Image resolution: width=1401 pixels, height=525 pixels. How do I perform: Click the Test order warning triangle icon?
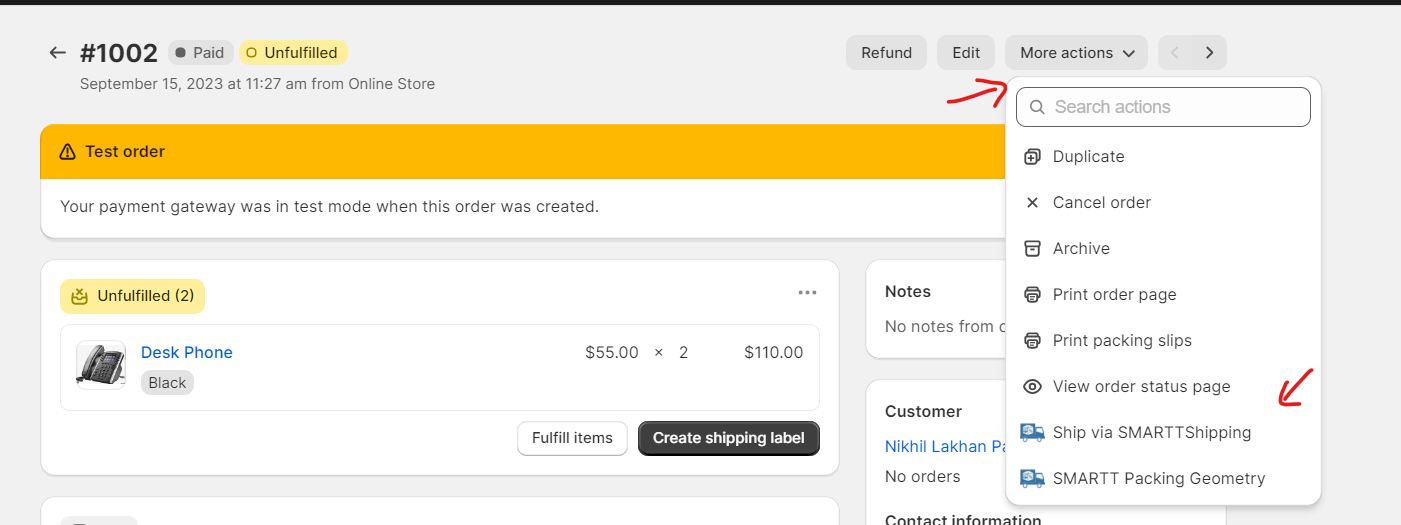(x=67, y=152)
